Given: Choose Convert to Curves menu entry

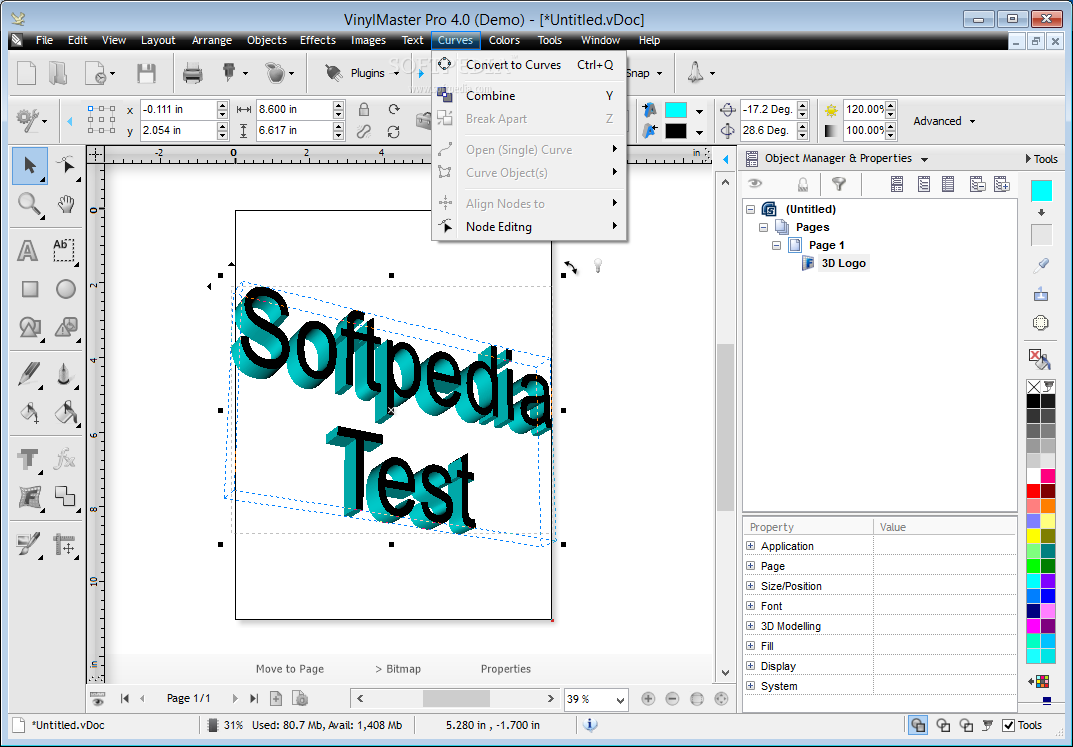Looking at the screenshot, I should (x=529, y=65).
